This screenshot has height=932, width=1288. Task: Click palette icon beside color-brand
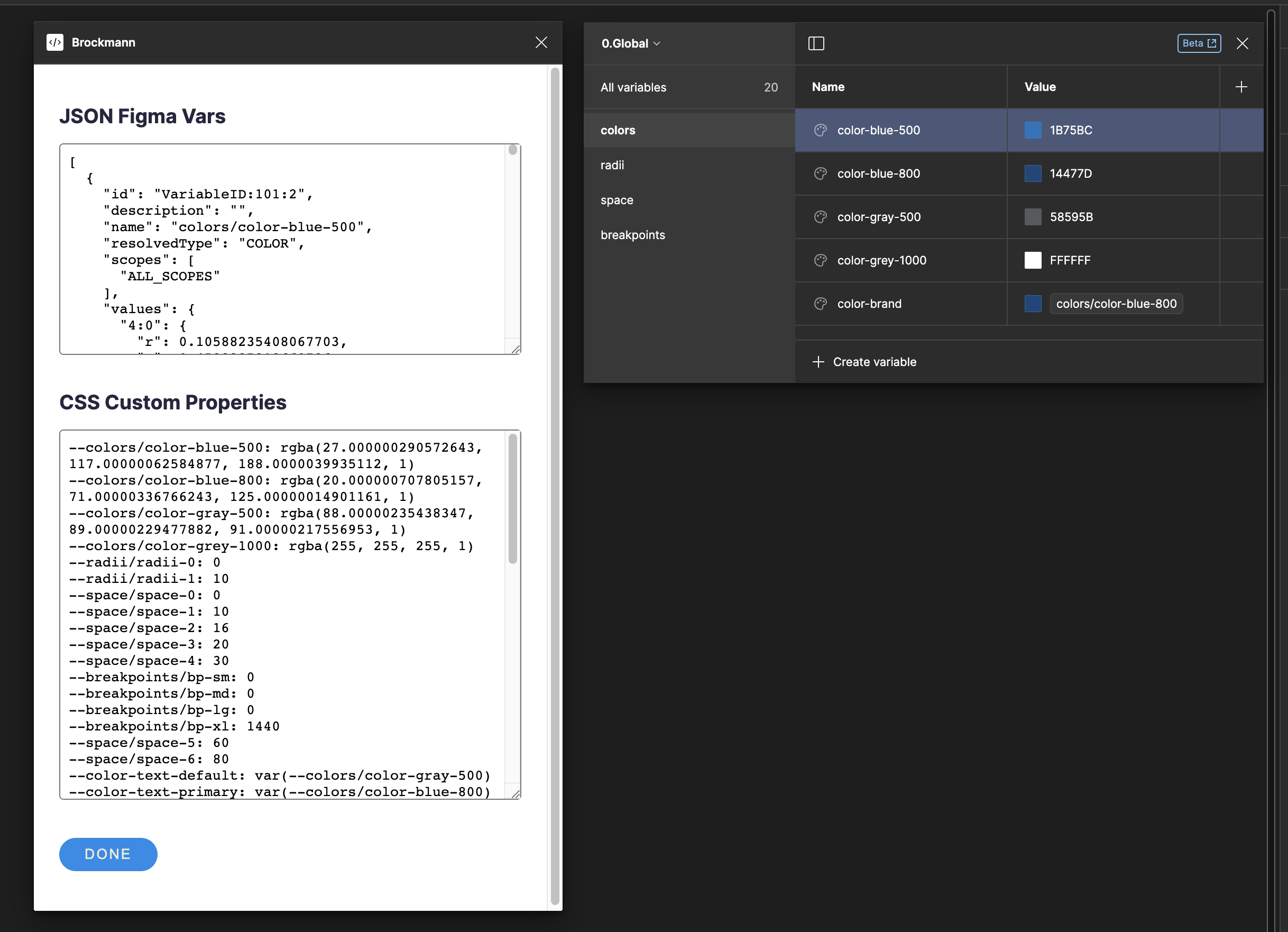(x=820, y=304)
